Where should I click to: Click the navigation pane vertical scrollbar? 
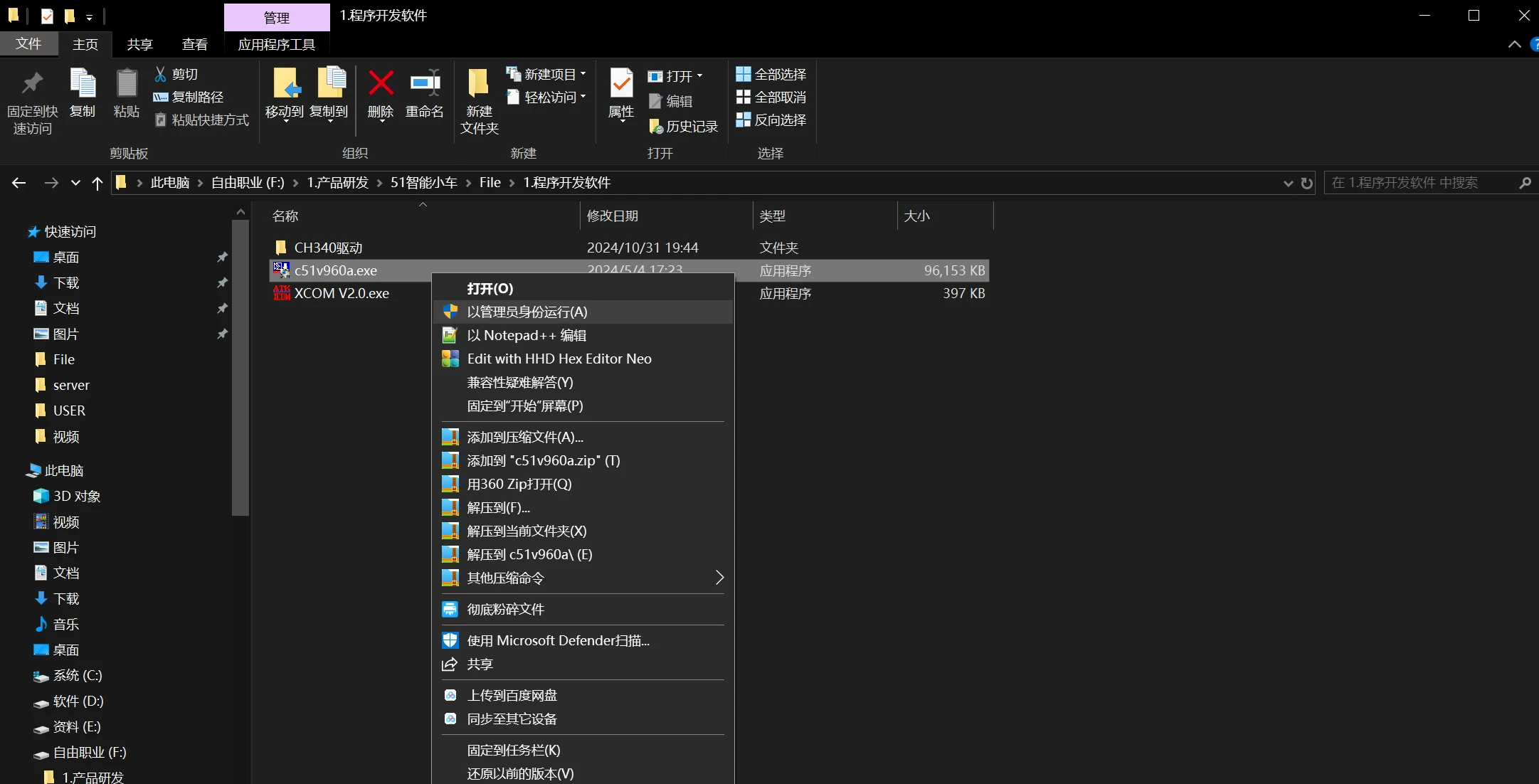240,366
